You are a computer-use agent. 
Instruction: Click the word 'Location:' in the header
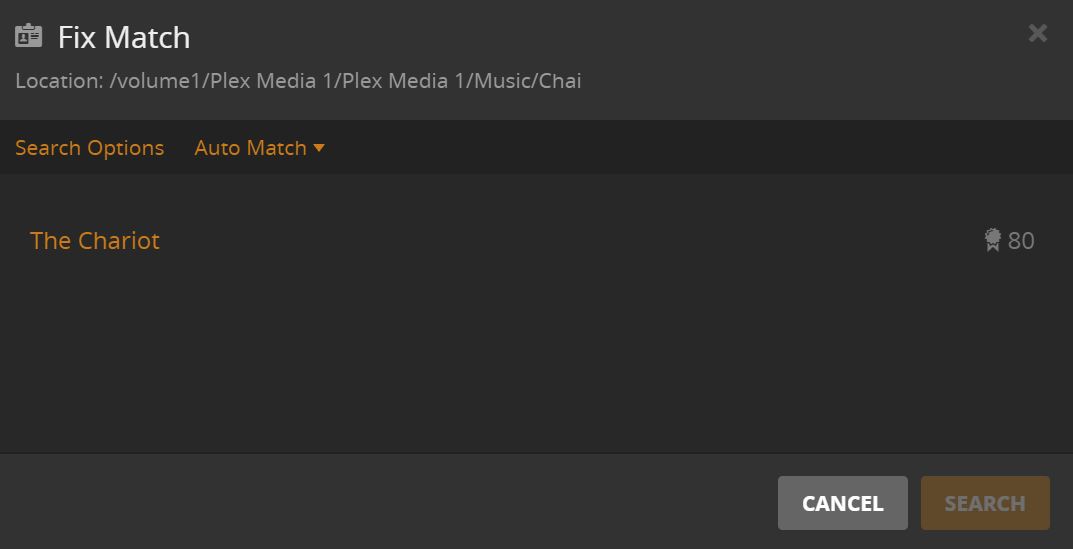[x=59, y=81]
